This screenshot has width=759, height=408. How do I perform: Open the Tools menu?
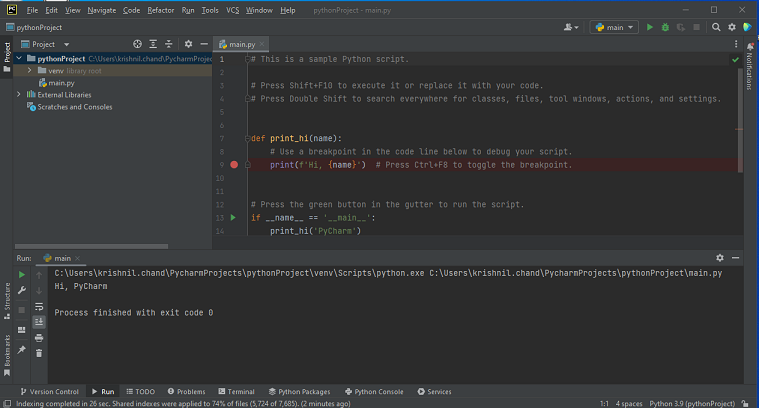pos(210,10)
